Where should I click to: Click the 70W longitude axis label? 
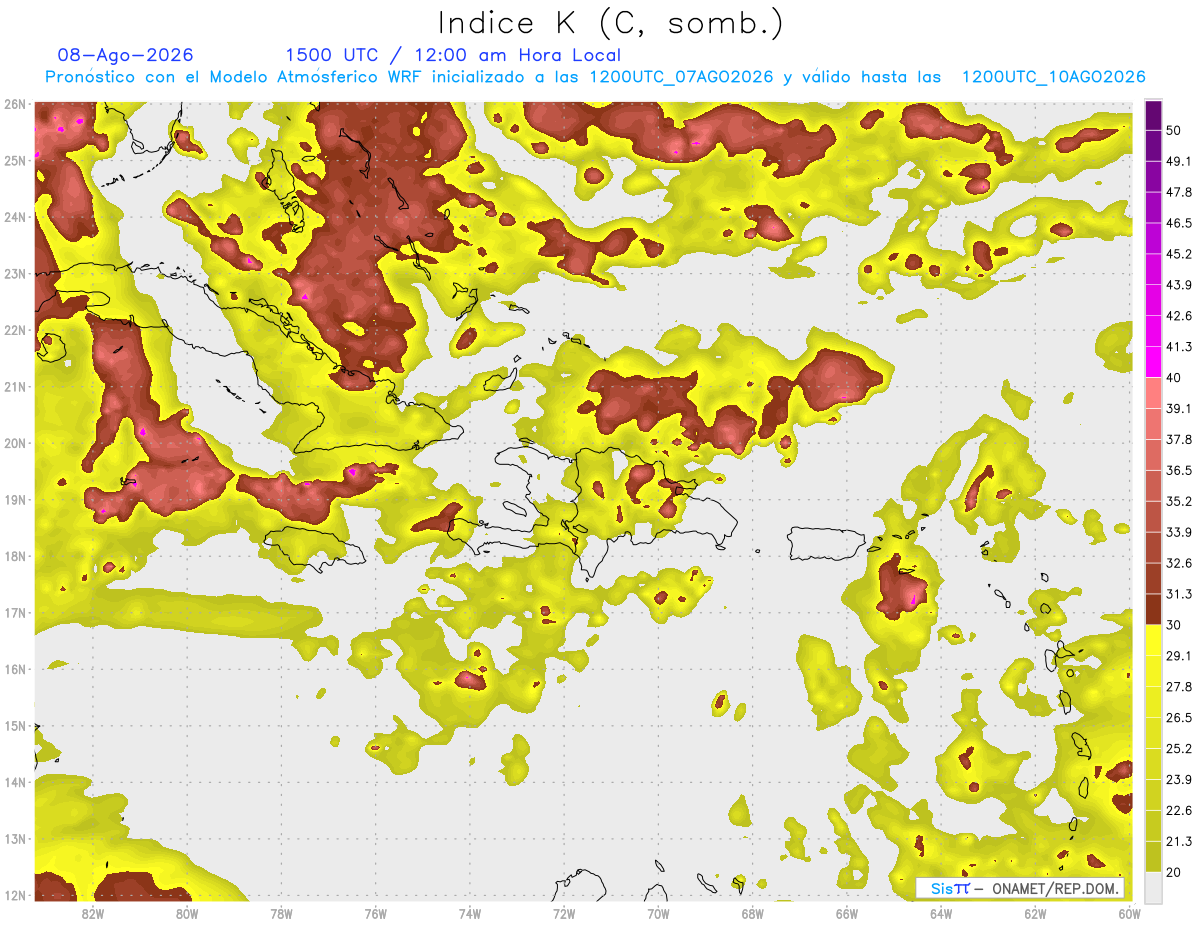[x=658, y=913]
